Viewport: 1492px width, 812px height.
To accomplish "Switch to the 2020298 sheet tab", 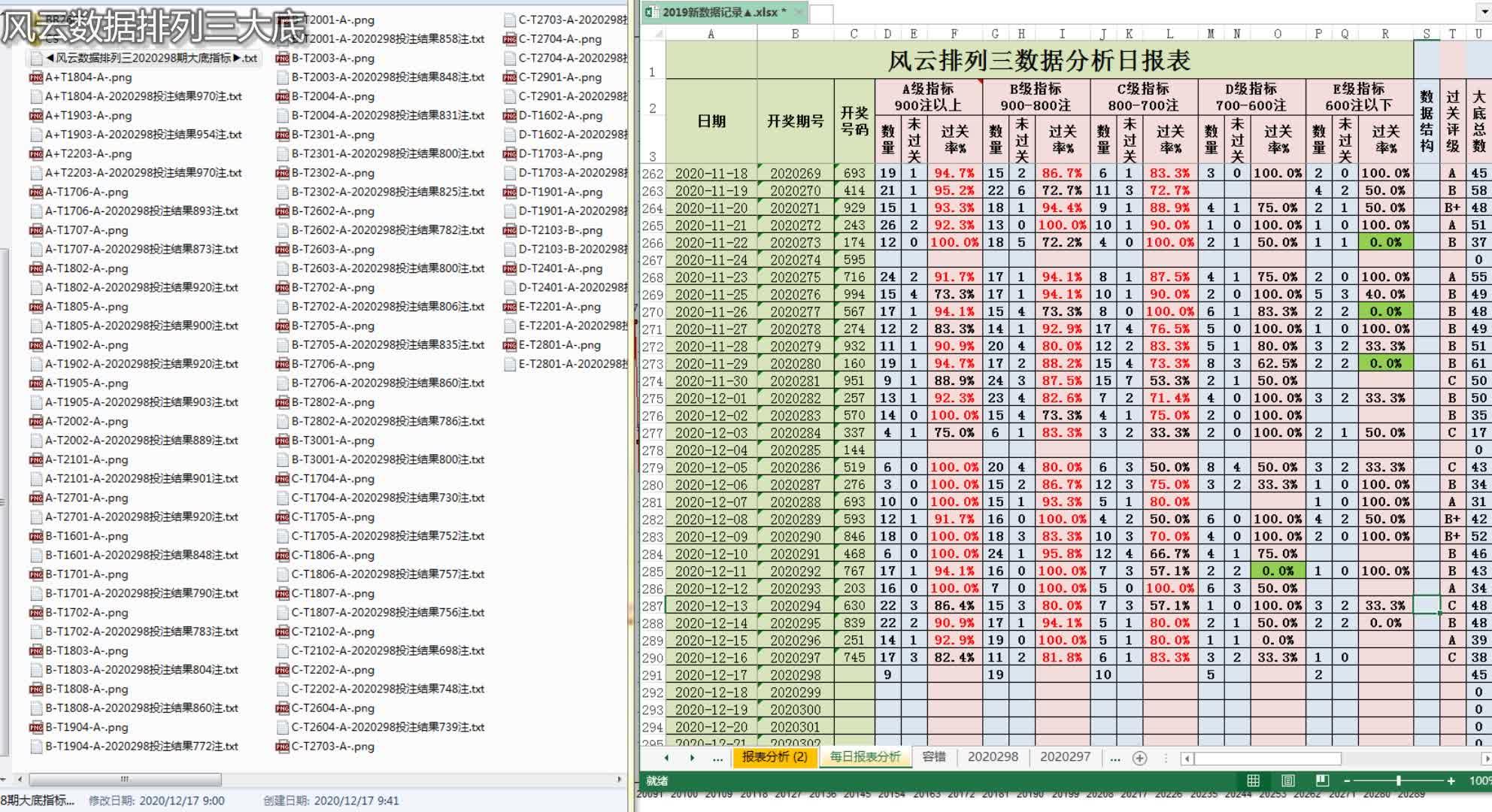I will [992, 756].
